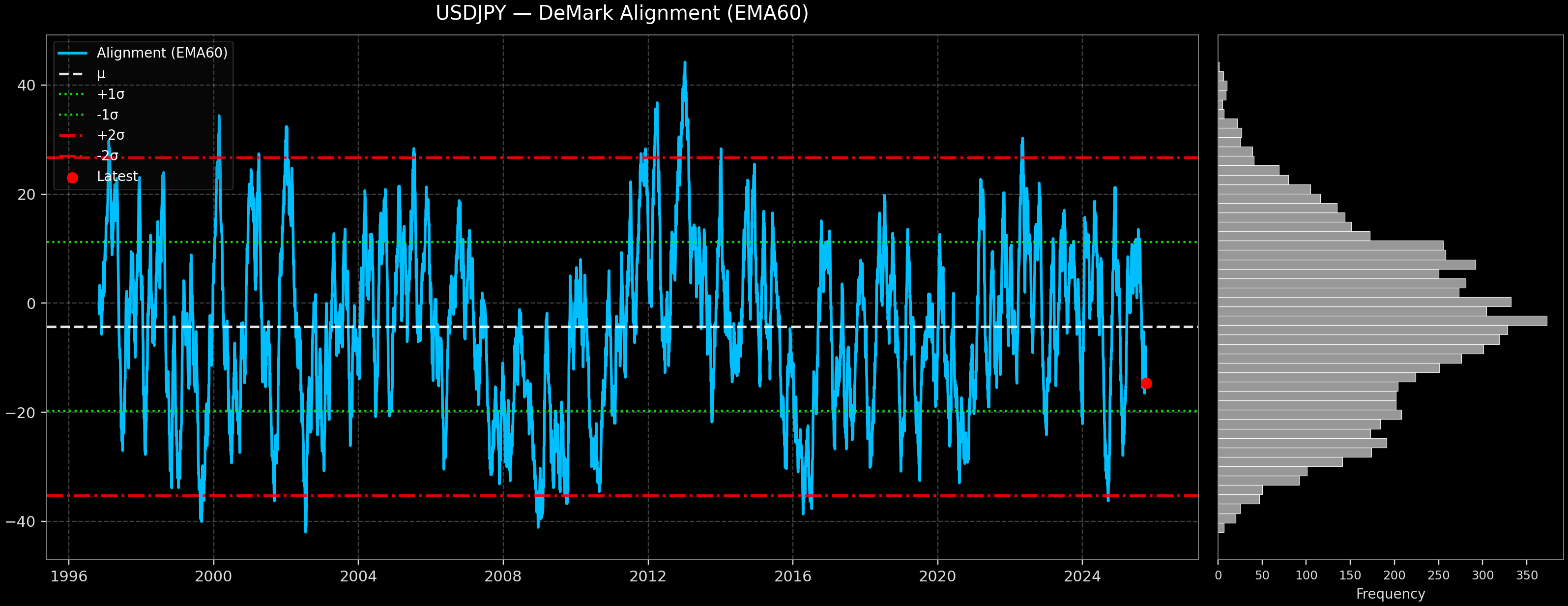Image resolution: width=1568 pixels, height=606 pixels.
Task: Click the 2008 x-axis tick label
Action: pos(503,576)
